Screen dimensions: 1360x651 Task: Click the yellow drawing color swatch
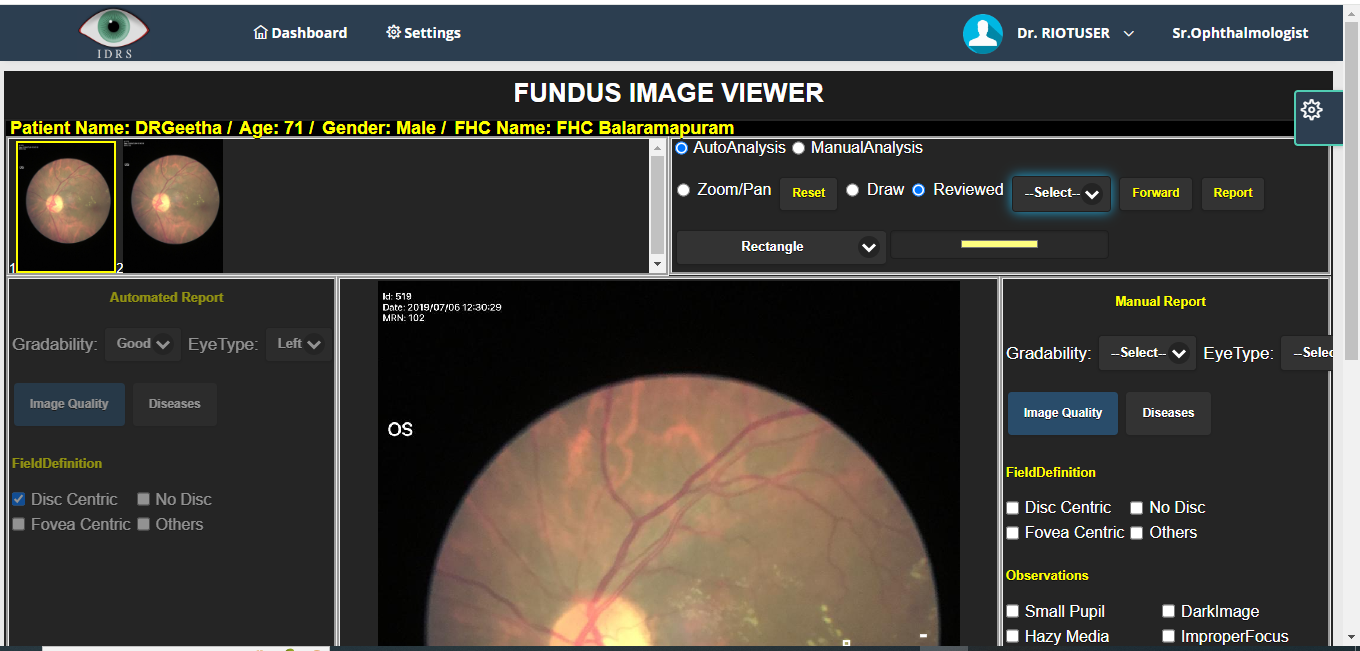pos(999,244)
